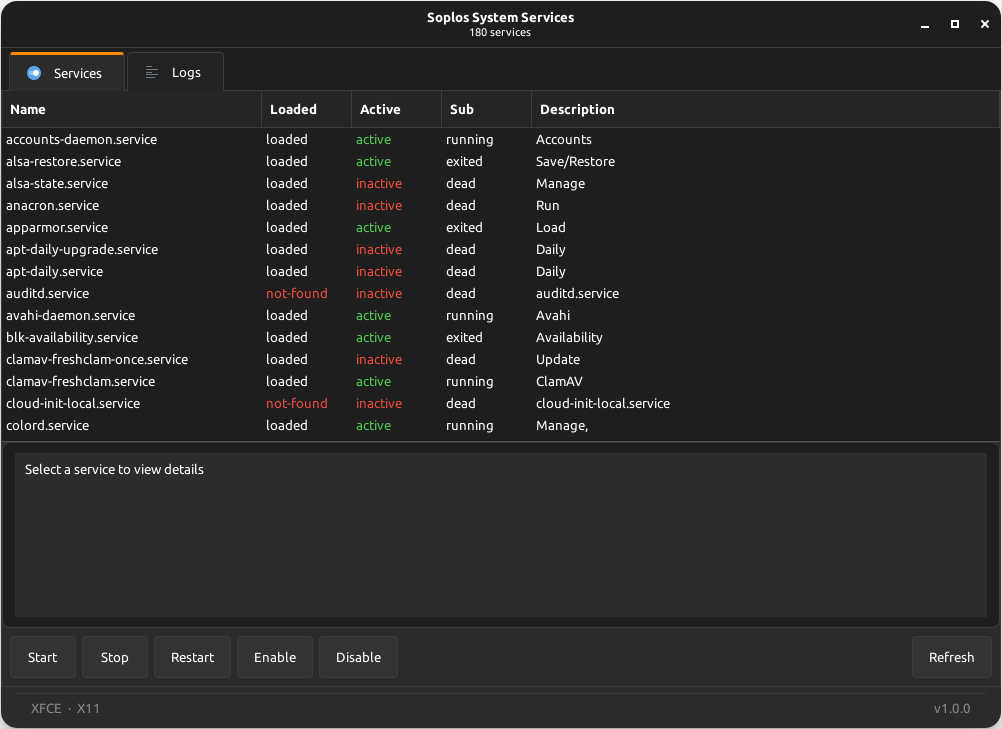This screenshot has width=1002, height=729.
Task: Click the Restart button
Action: (192, 657)
